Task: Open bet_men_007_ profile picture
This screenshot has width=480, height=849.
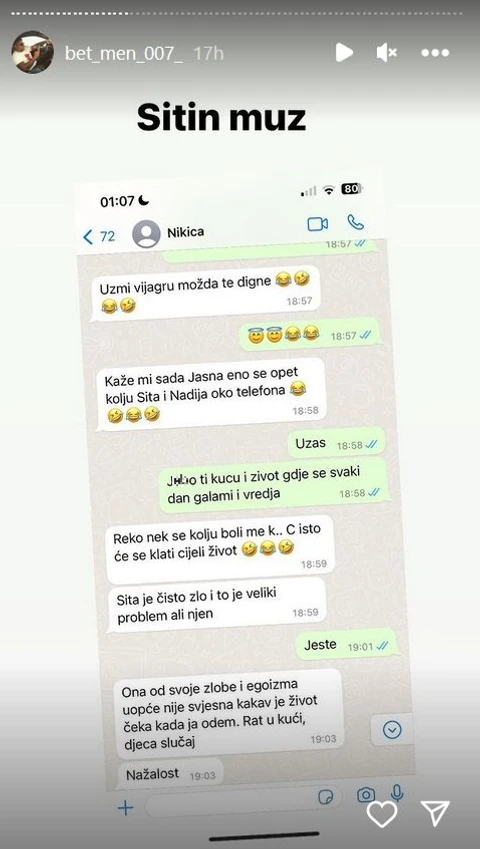Action: coord(32,52)
